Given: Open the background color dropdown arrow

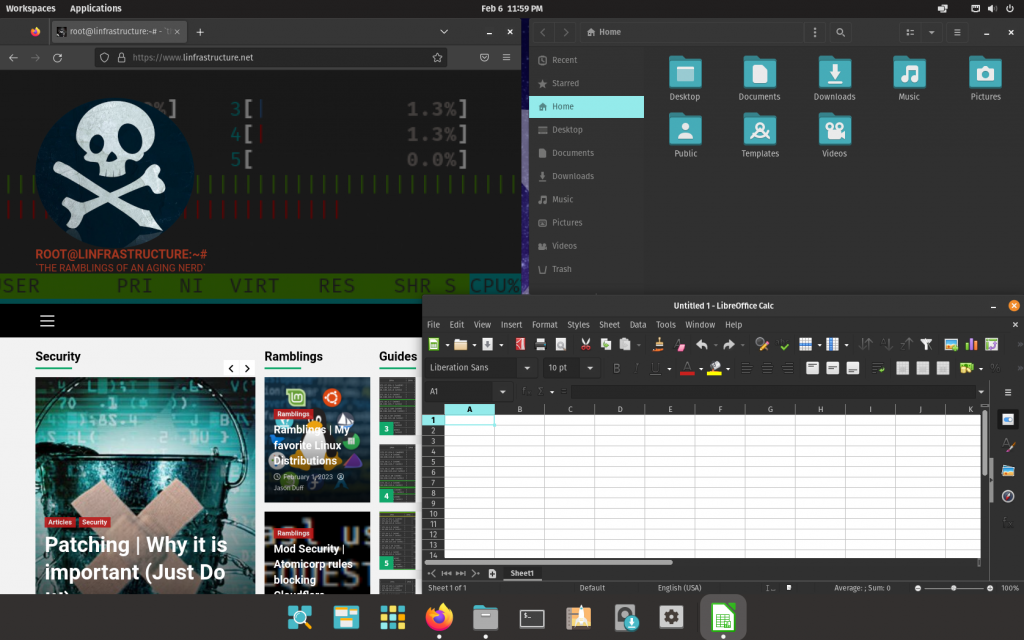Looking at the screenshot, I should (x=728, y=369).
